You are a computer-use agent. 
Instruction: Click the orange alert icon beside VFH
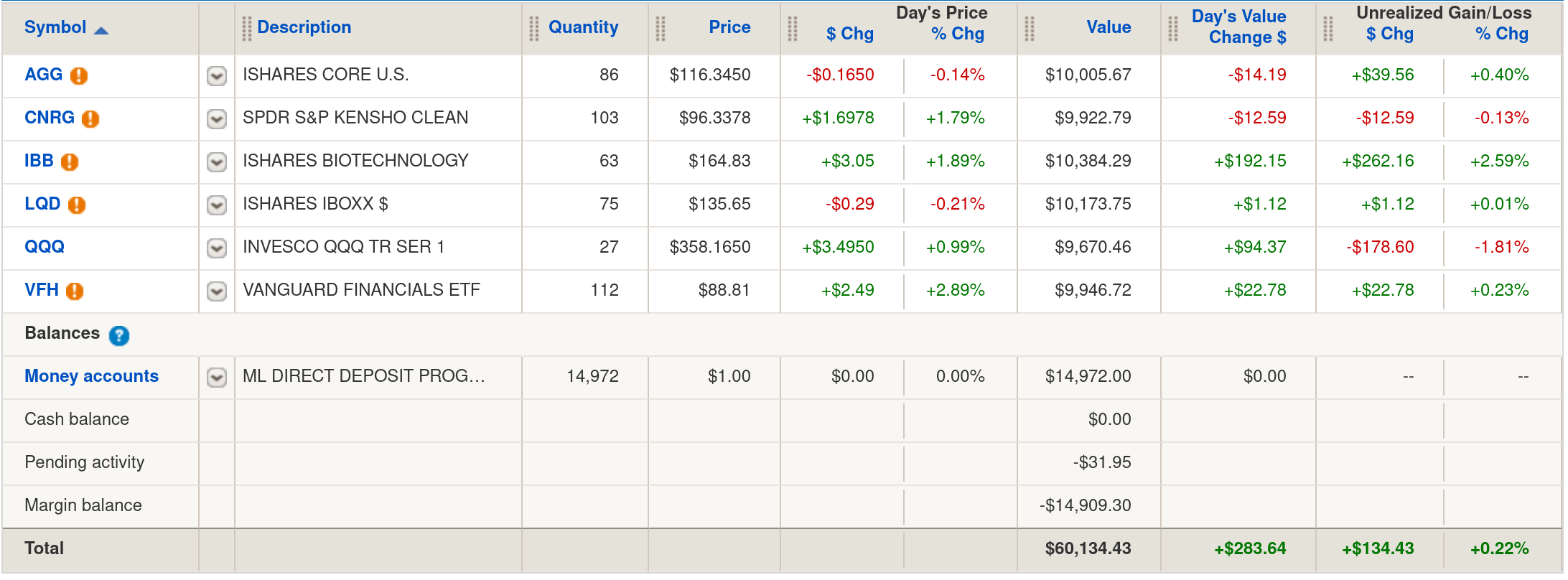pos(75,291)
